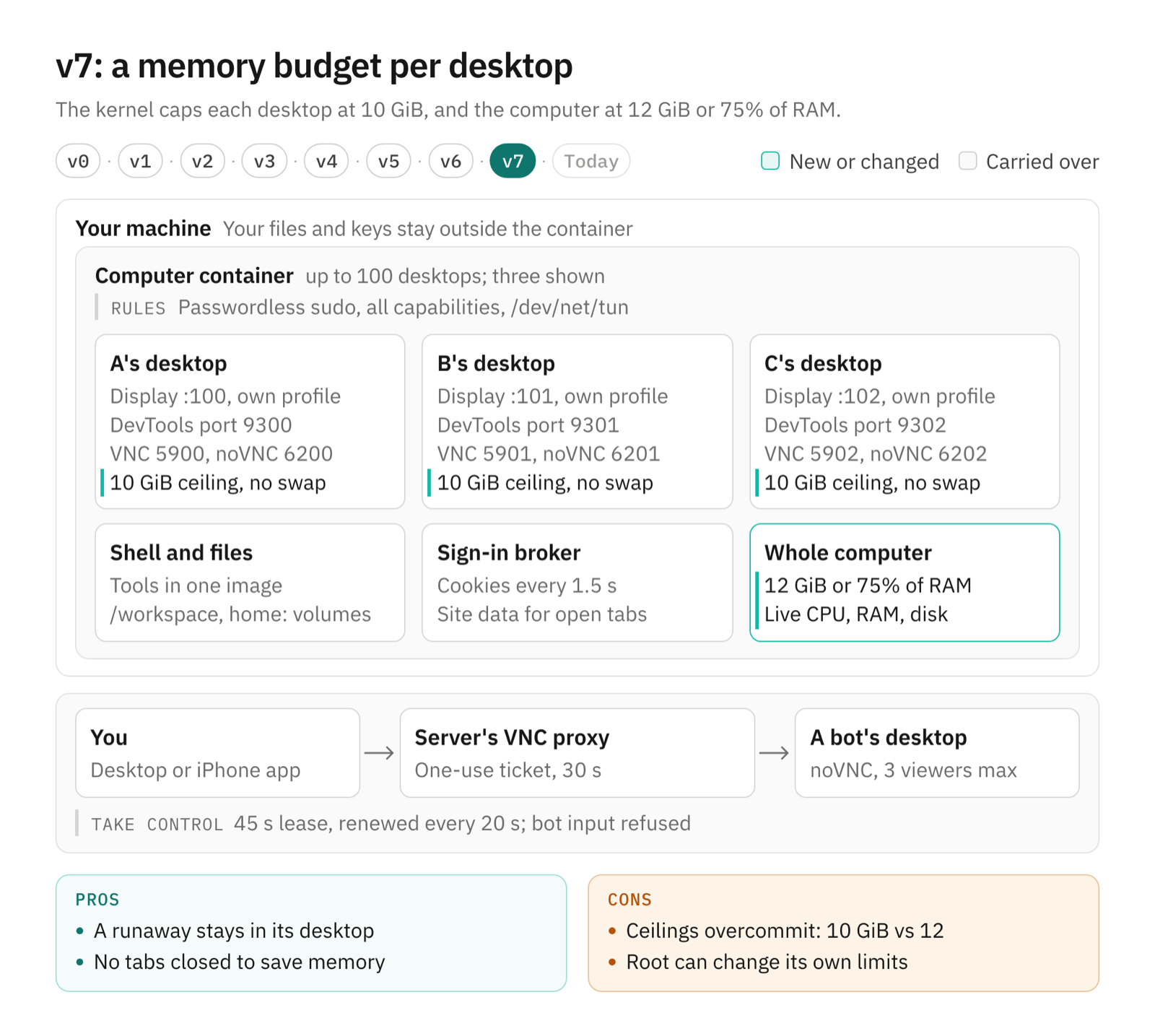
Task: Click the A bot's desktop card
Action: click(x=936, y=753)
